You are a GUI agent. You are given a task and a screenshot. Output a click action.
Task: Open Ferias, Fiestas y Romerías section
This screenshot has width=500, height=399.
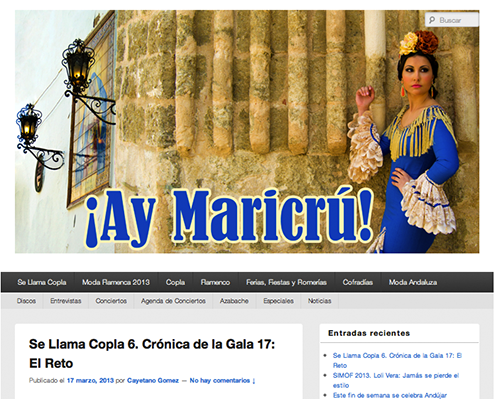(x=286, y=282)
